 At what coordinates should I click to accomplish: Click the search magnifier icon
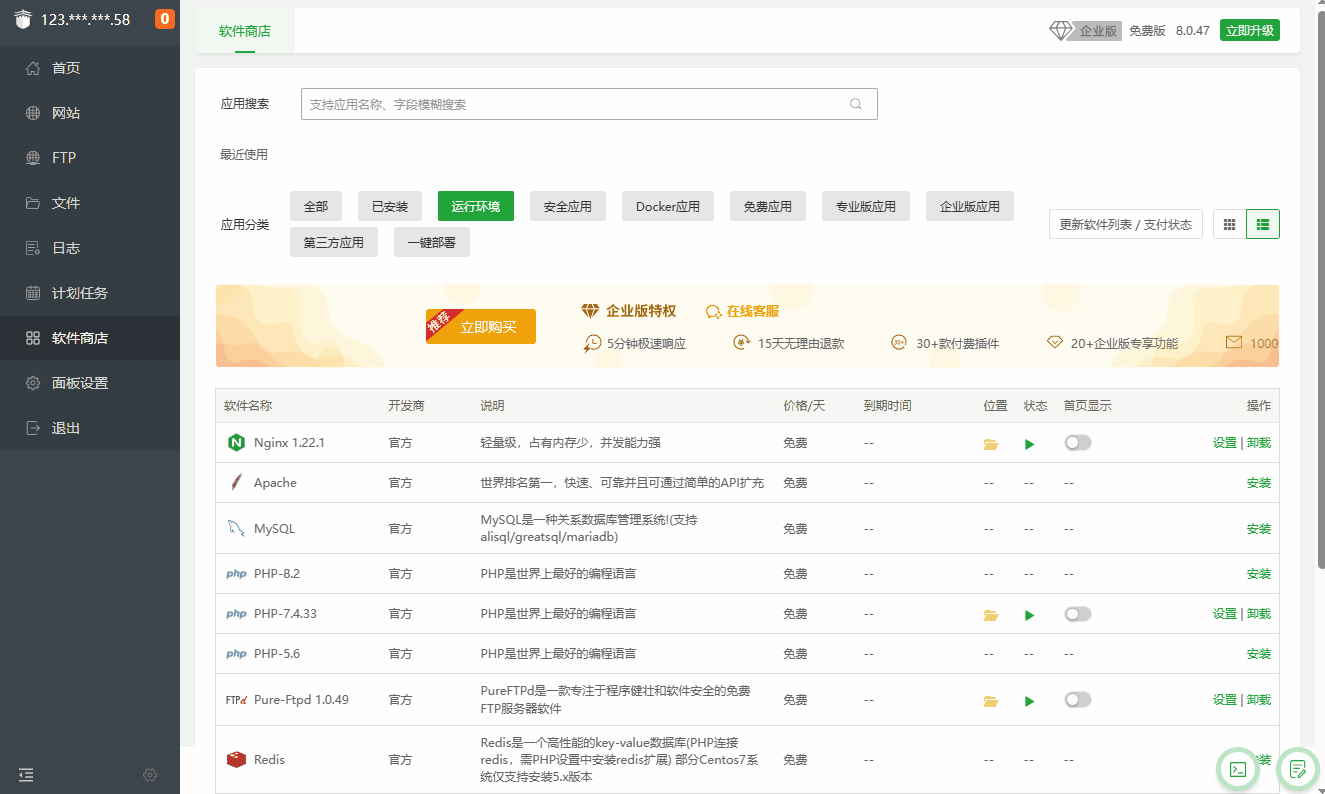(856, 104)
